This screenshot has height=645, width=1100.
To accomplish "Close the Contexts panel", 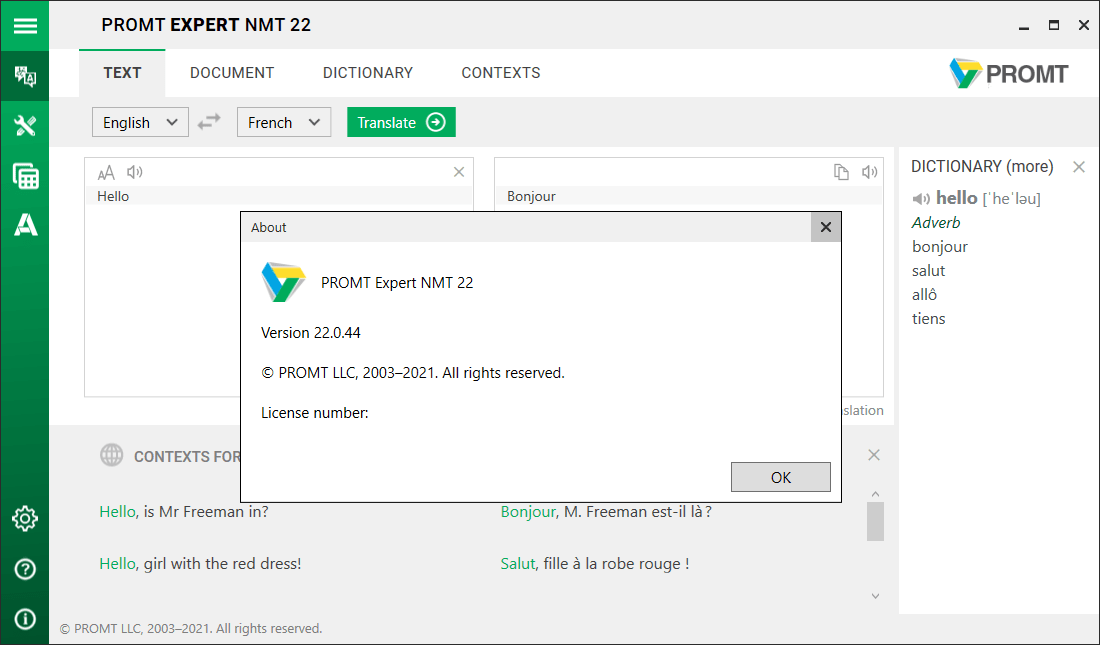I will (x=874, y=455).
